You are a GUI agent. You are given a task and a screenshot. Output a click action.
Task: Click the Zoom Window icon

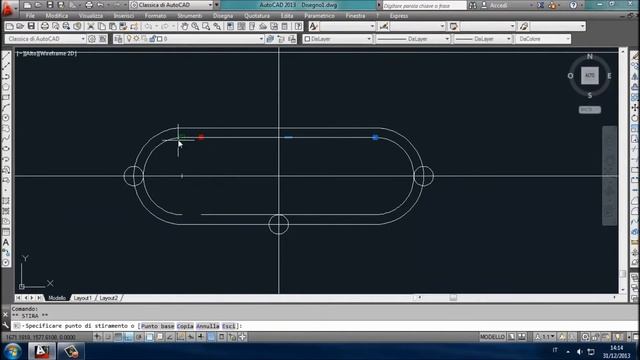tap(206, 27)
